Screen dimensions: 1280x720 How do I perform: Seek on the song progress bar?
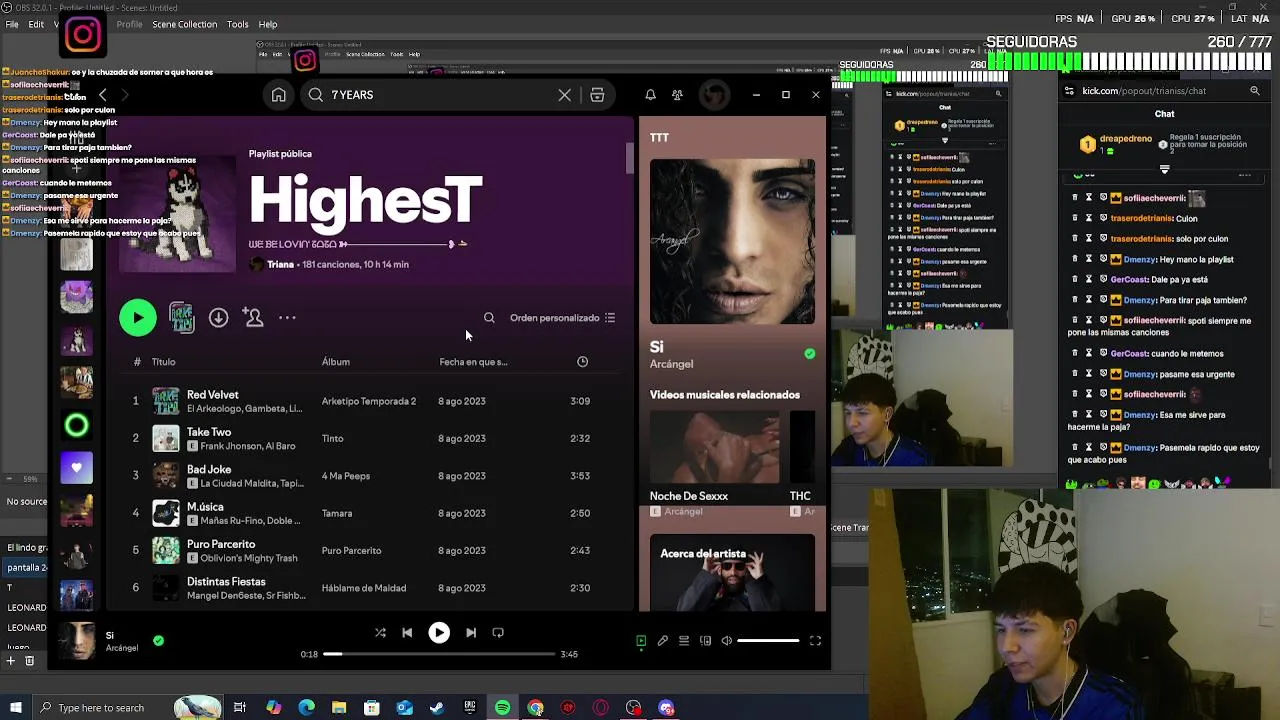click(x=439, y=654)
